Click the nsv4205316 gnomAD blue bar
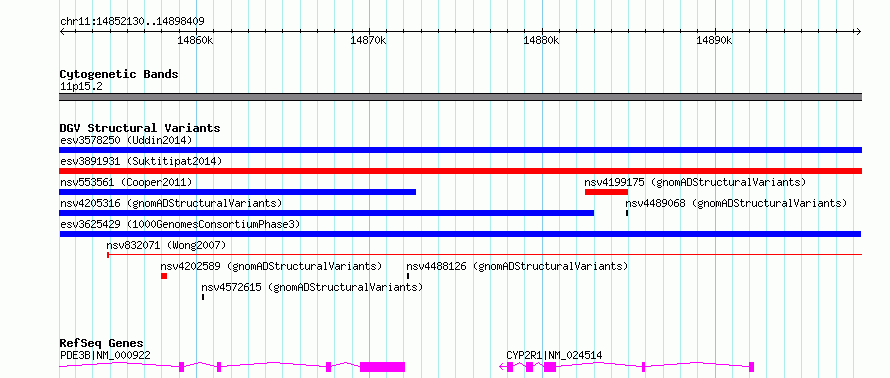The height and width of the screenshot is (378, 890). tap(326, 213)
